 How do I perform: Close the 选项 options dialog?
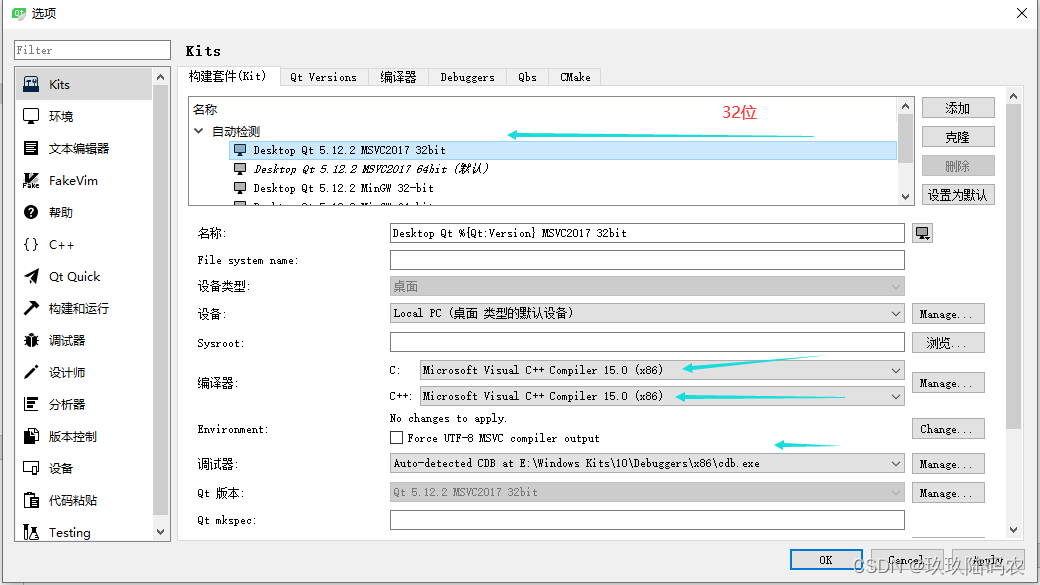(x=1022, y=13)
